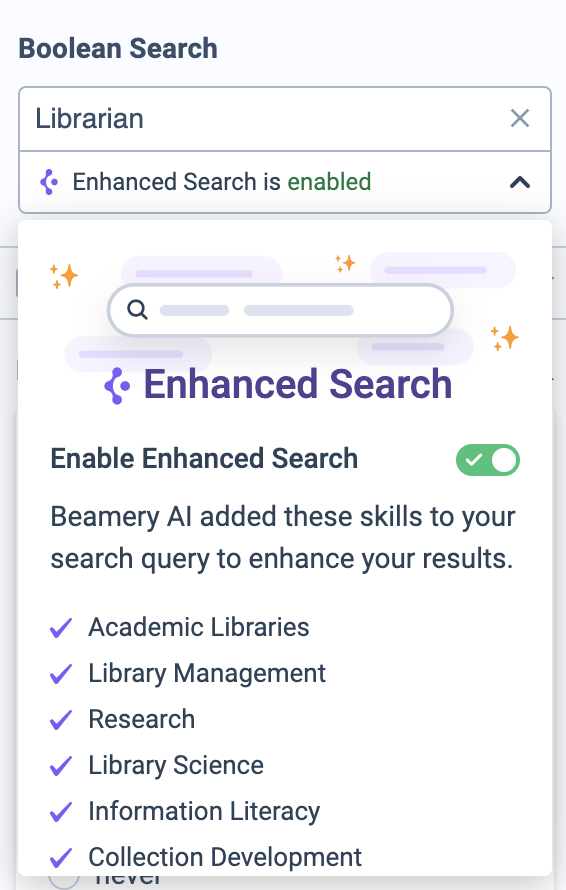Click checkmark beside Library Management
This screenshot has width=566, height=890.
point(61,674)
